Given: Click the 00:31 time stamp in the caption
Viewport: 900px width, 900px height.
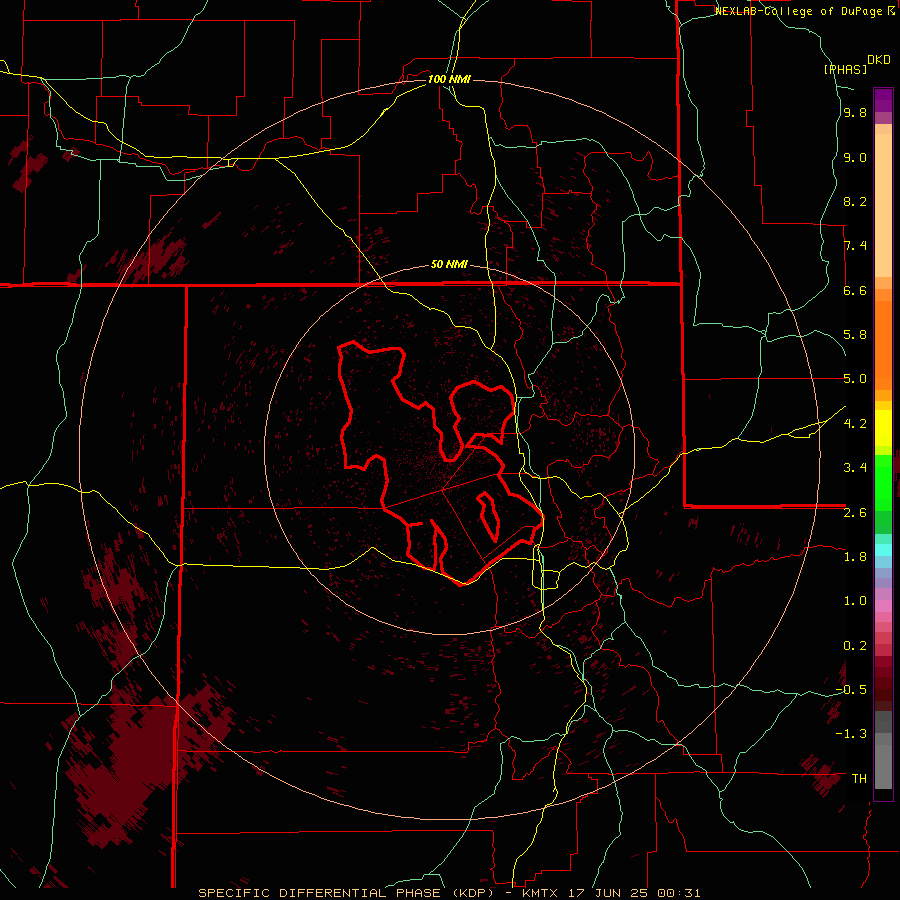Looking at the screenshot, I should [x=680, y=893].
